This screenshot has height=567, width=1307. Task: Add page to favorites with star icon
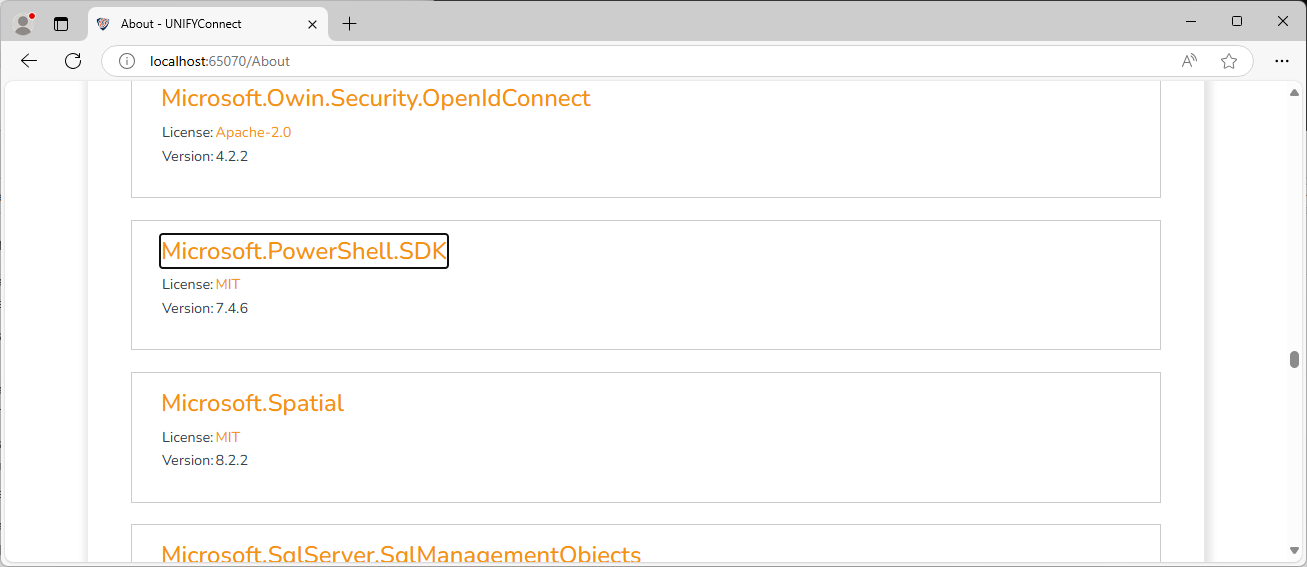(1229, 61)
